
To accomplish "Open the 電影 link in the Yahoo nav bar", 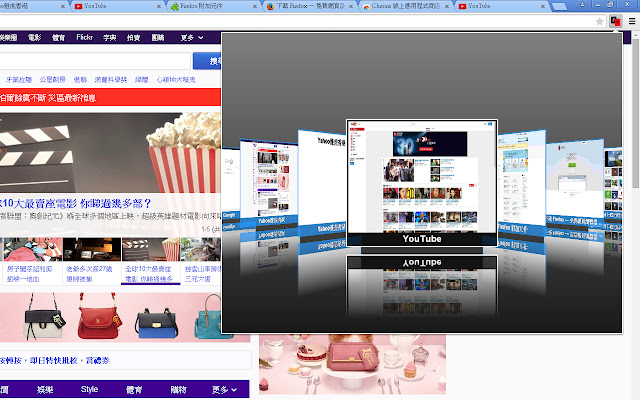I will point(34,38).
